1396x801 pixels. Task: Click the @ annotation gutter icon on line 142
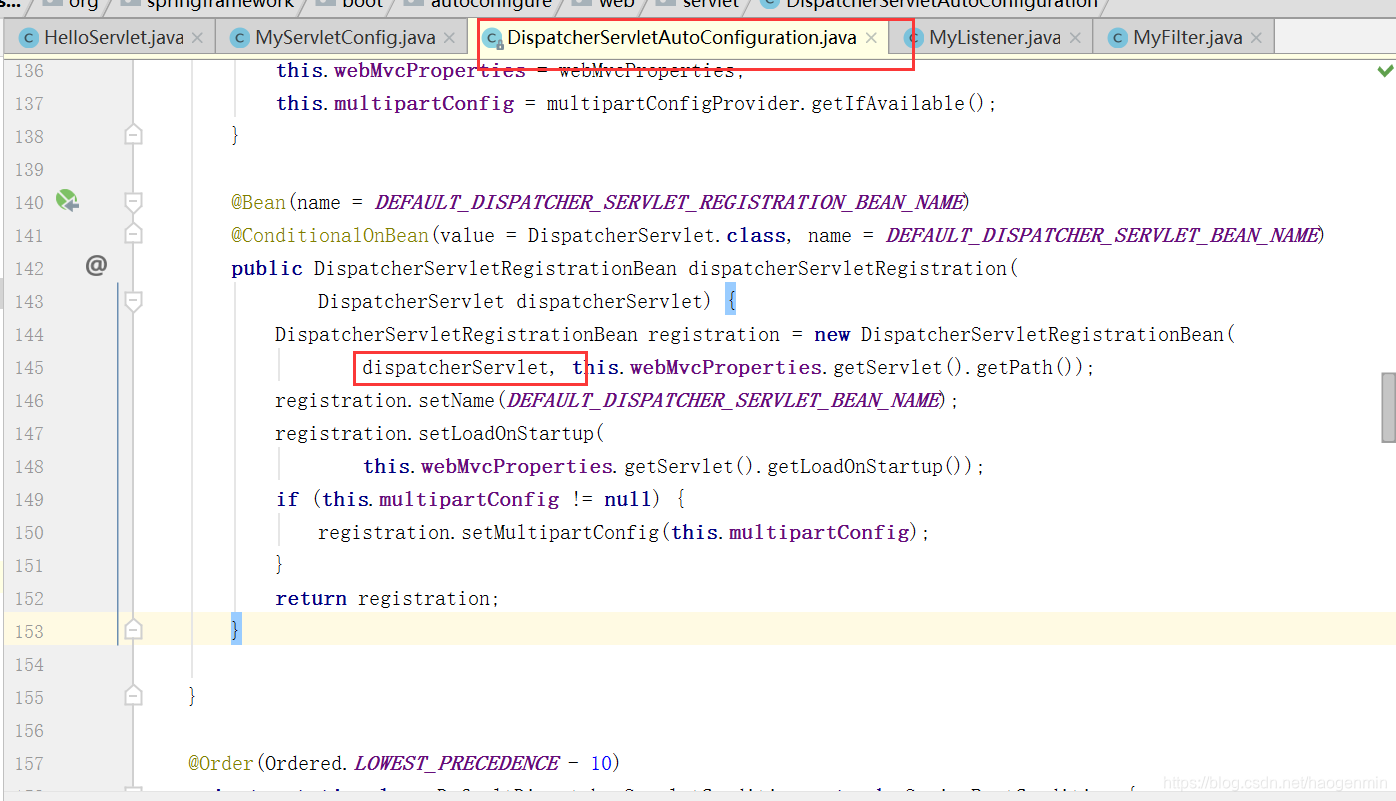(x=95, y=266)
